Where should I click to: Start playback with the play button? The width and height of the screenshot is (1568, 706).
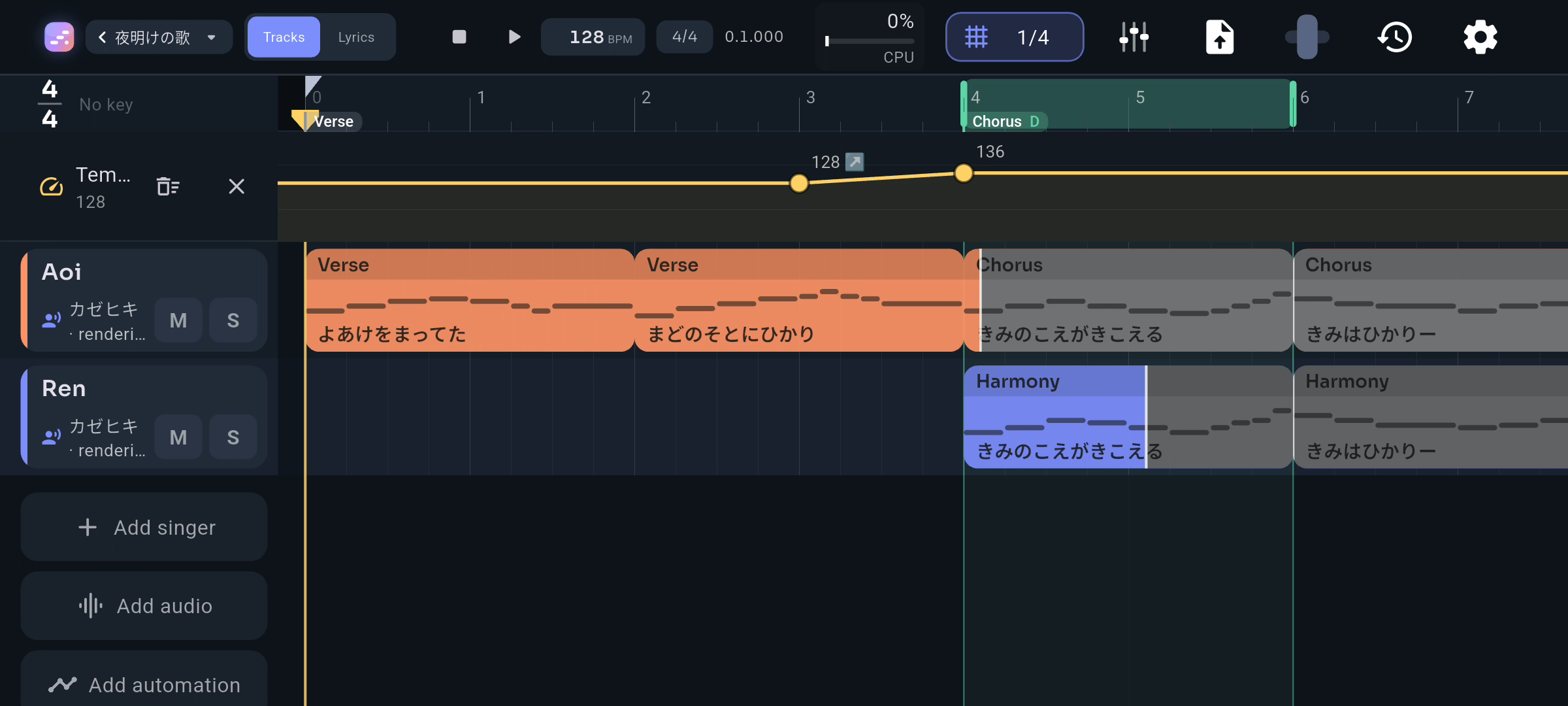[514, 37]
